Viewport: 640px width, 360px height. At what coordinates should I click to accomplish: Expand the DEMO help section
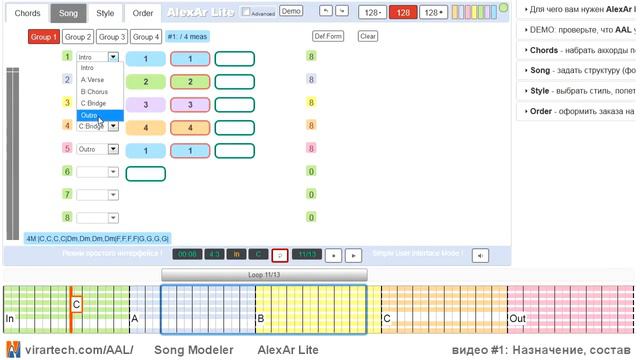click(576, 30)
